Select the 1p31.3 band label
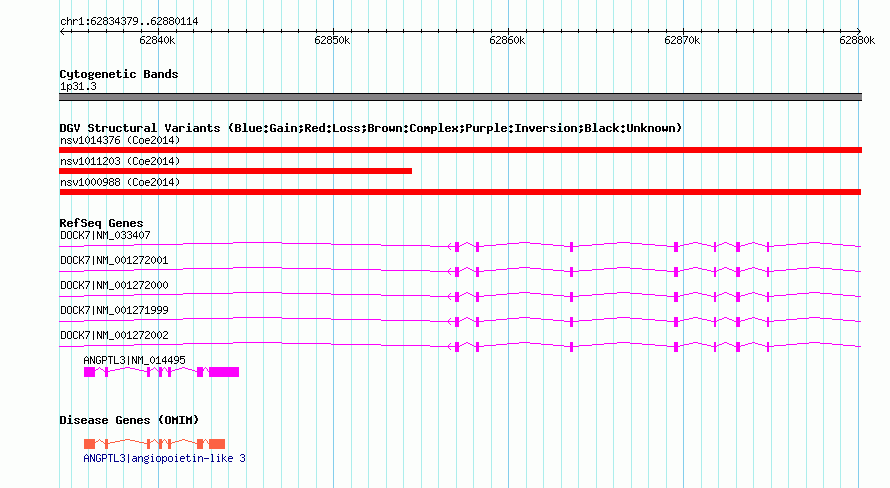Viewport: 890px width, 488px height. pyautogui.click(x=78, y=86)
